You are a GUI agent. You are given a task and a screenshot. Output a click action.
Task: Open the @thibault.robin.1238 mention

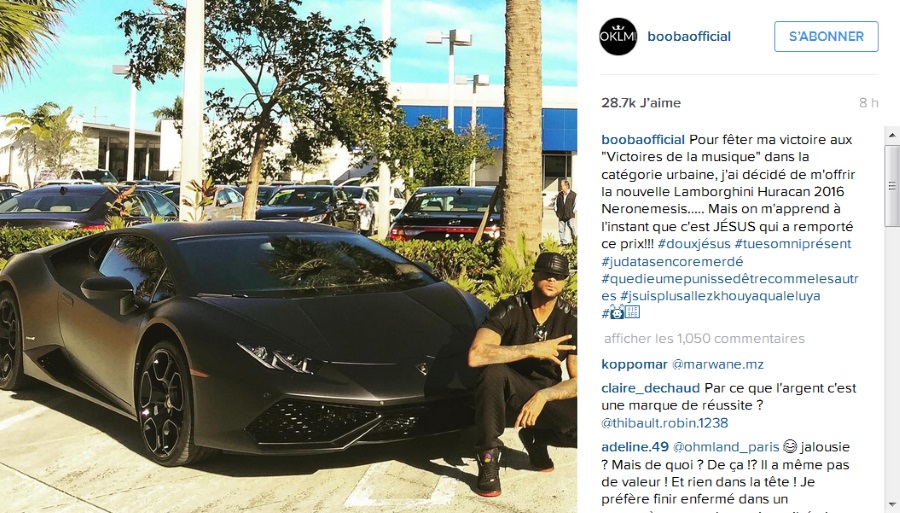(665, 423)
